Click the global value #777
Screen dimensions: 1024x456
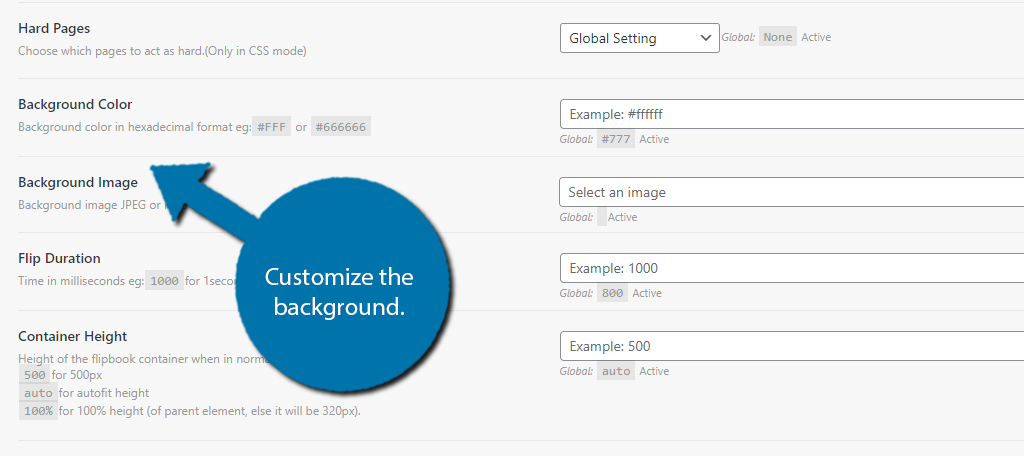click(x=616, y=139)
